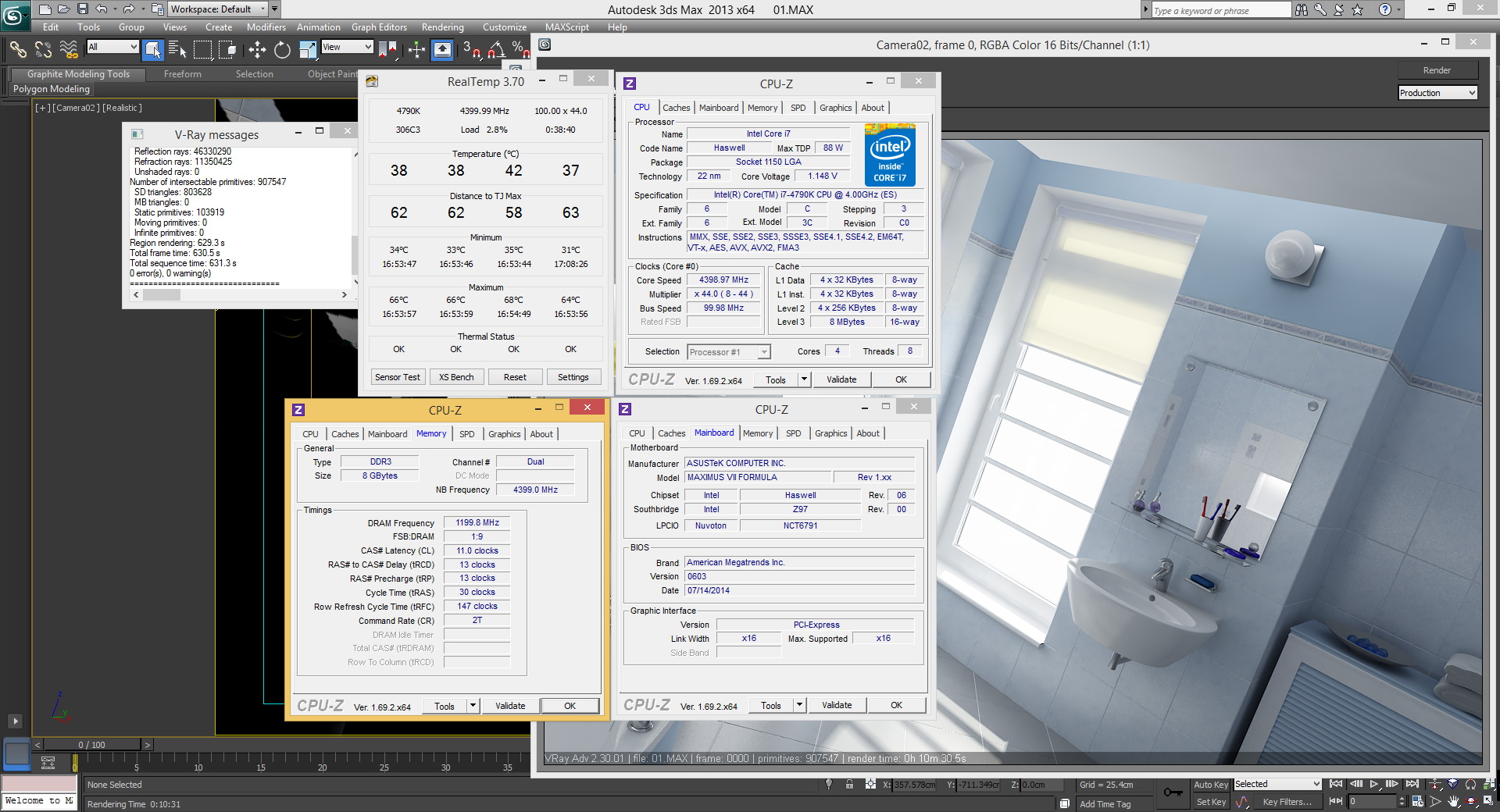Click the X coordinate field
Screen dimensions: 1500x812
[914, 785]
